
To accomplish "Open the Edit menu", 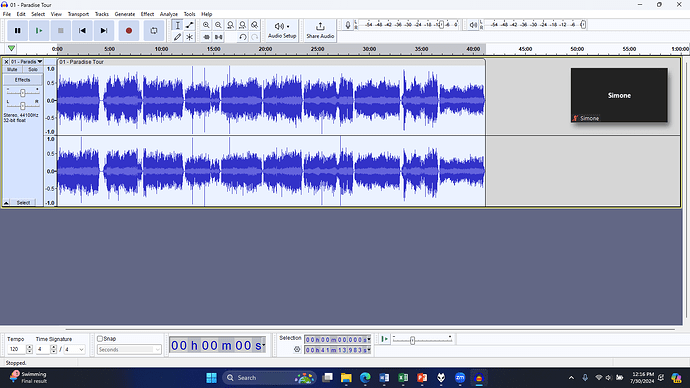I will [21, 14].
